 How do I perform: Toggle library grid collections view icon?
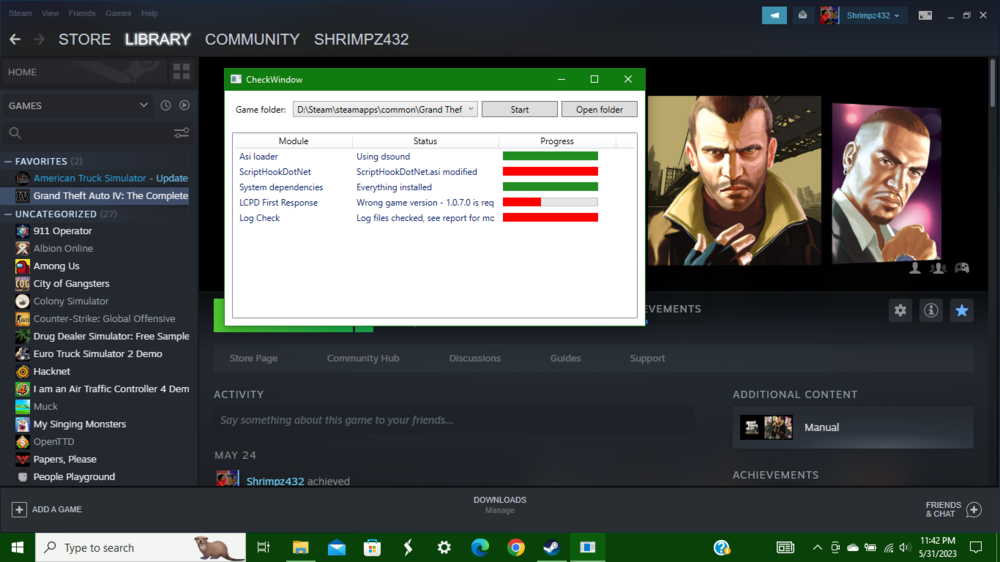(181, 72)
